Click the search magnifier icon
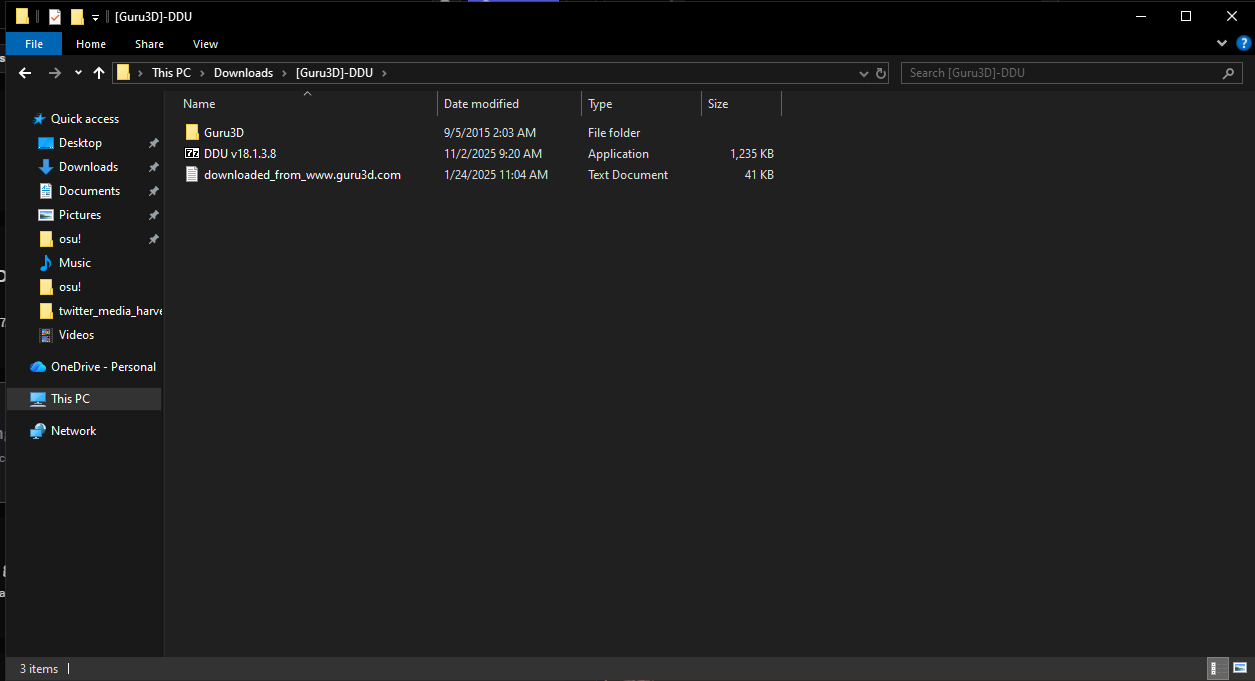 tap(1229, 73)
